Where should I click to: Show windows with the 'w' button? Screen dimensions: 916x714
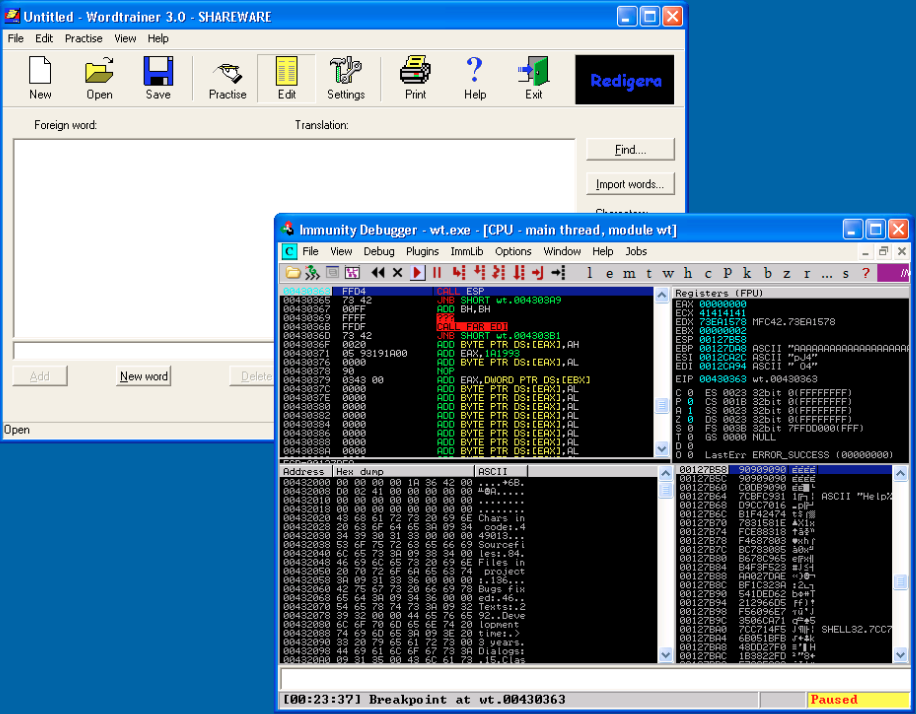(668, 273)
